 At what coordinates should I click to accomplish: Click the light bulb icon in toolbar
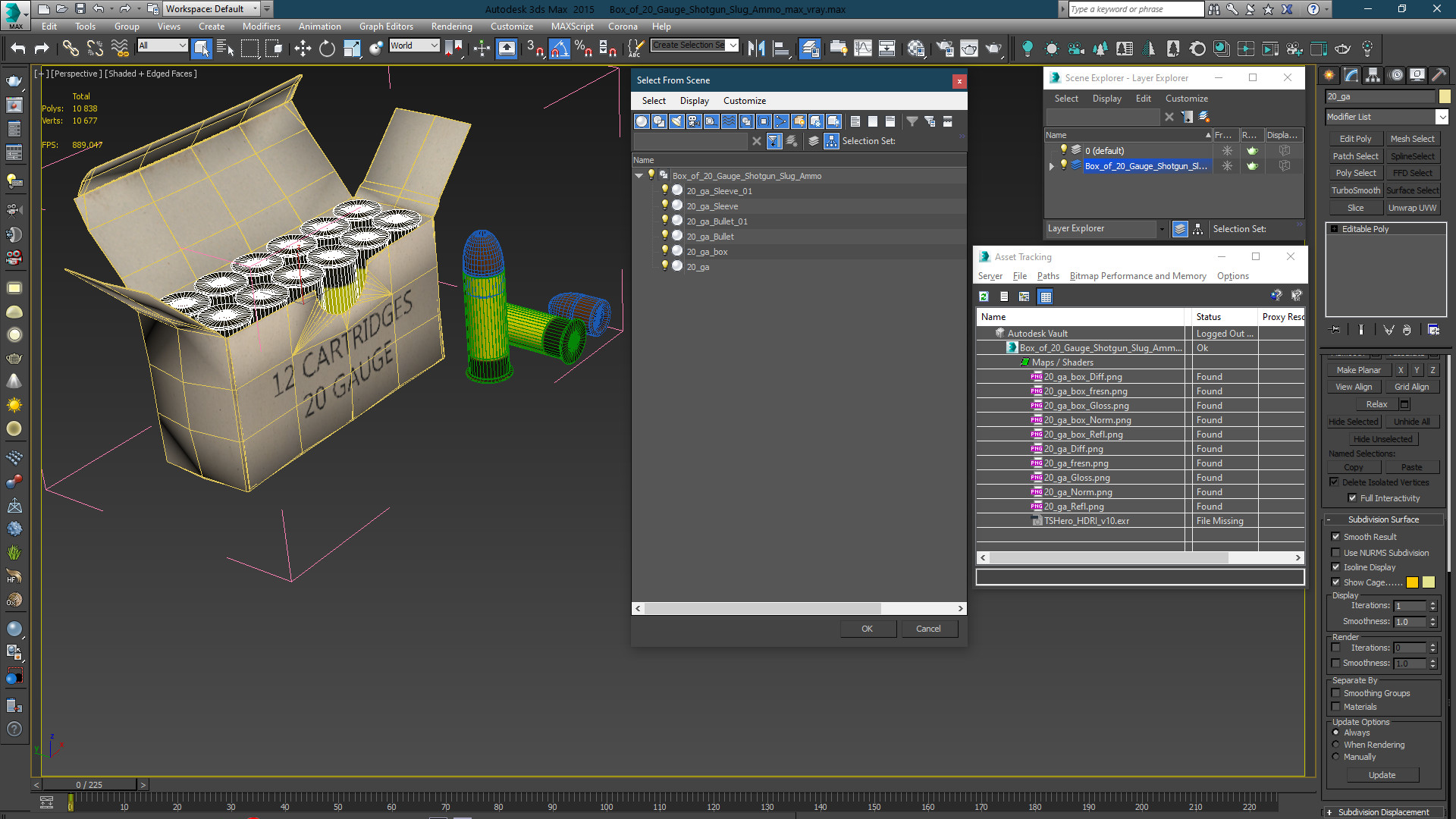click(1028, 49)
